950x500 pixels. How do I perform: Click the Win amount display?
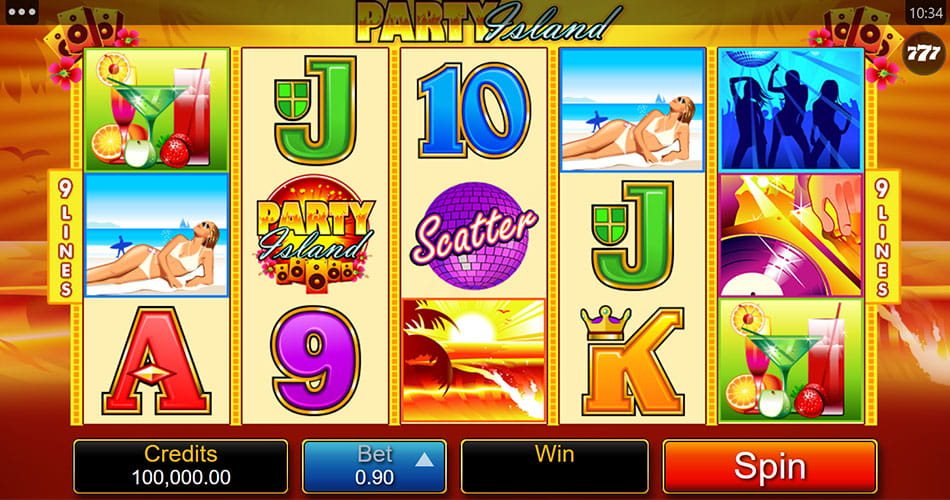(554, 466)
